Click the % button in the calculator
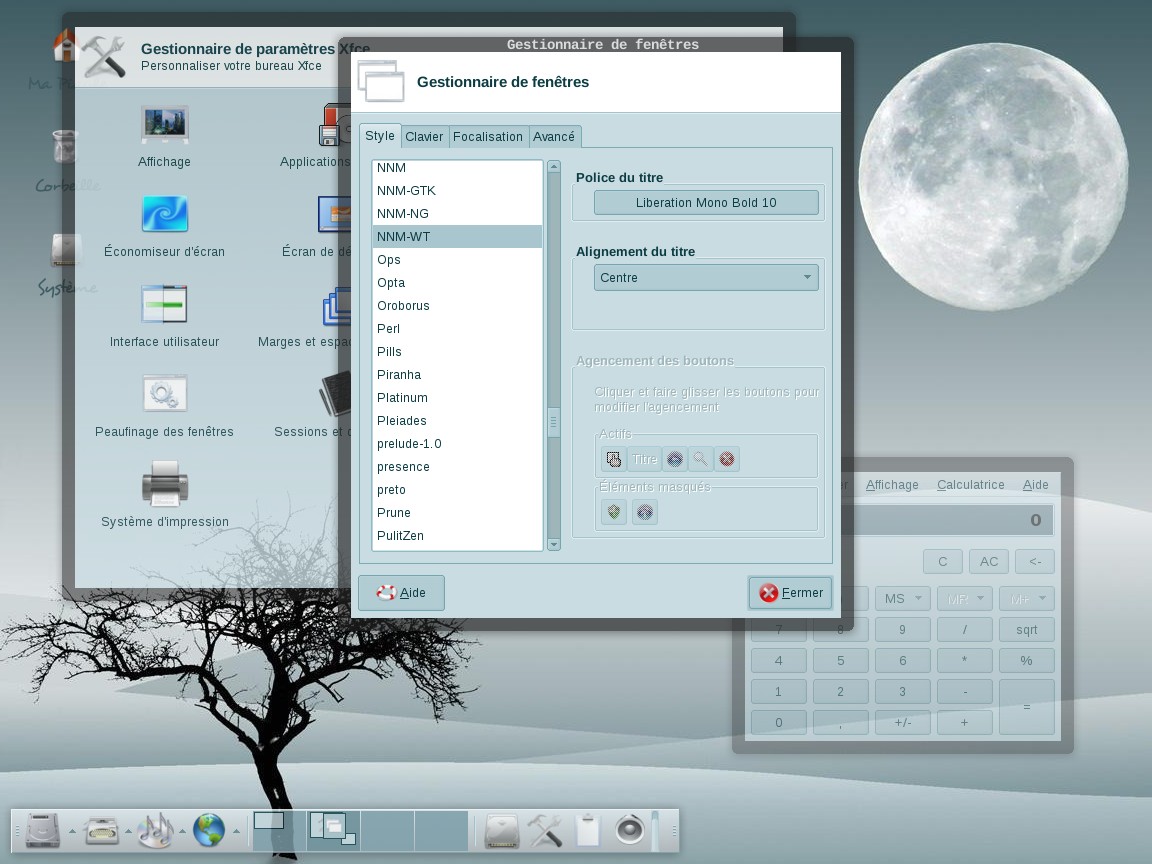The image size is (1152, 864). point(1026,660)
